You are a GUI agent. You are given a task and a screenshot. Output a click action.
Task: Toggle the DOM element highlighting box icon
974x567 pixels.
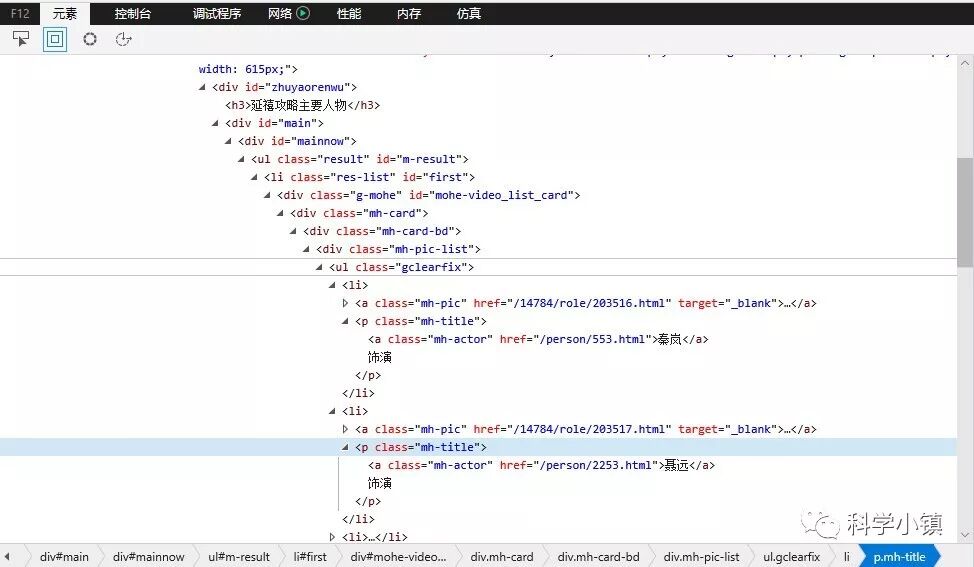55,39
